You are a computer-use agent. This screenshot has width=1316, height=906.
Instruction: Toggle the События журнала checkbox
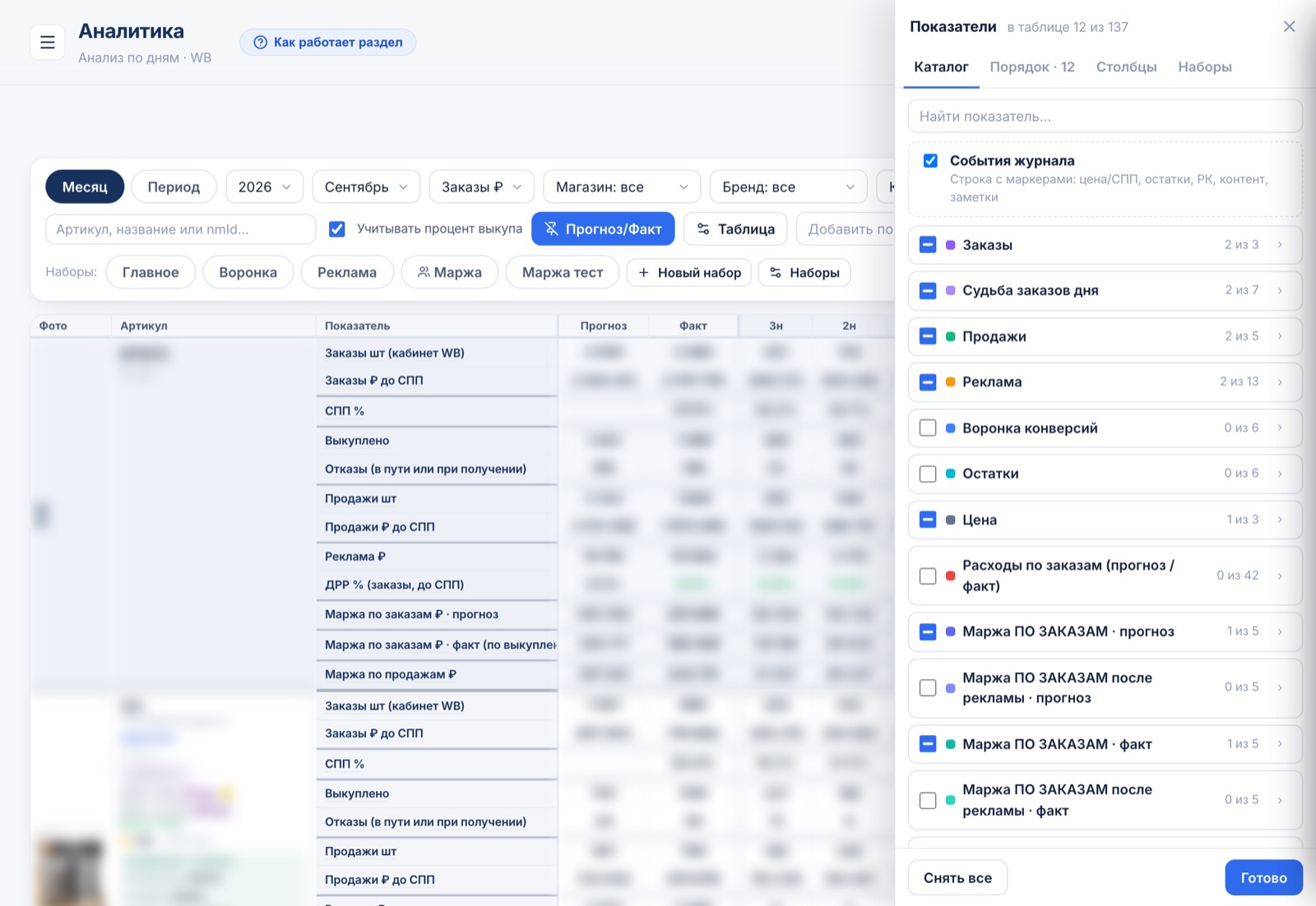coord(930,160)
